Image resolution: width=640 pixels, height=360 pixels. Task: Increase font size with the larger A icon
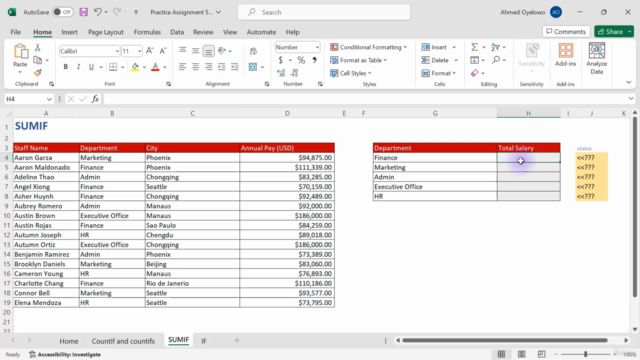coord(150,51)
